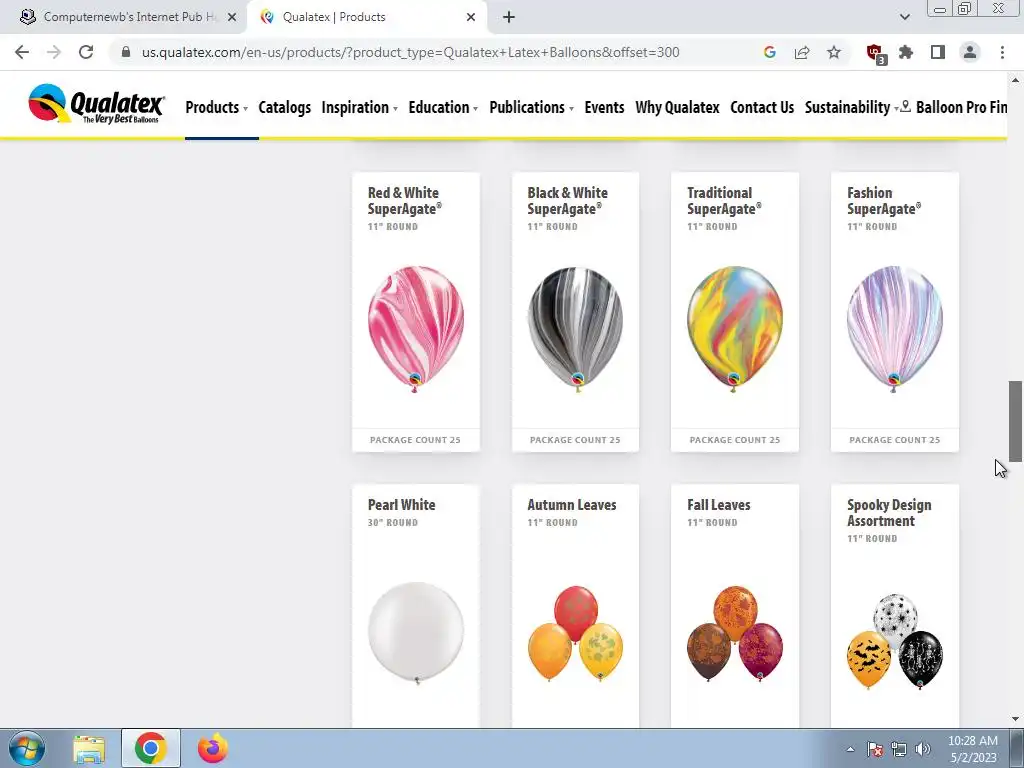Launch Firefox from the taskbar
Image resolution: width=1024 pixels, height=768 pixels.
[x=213, y=748]
